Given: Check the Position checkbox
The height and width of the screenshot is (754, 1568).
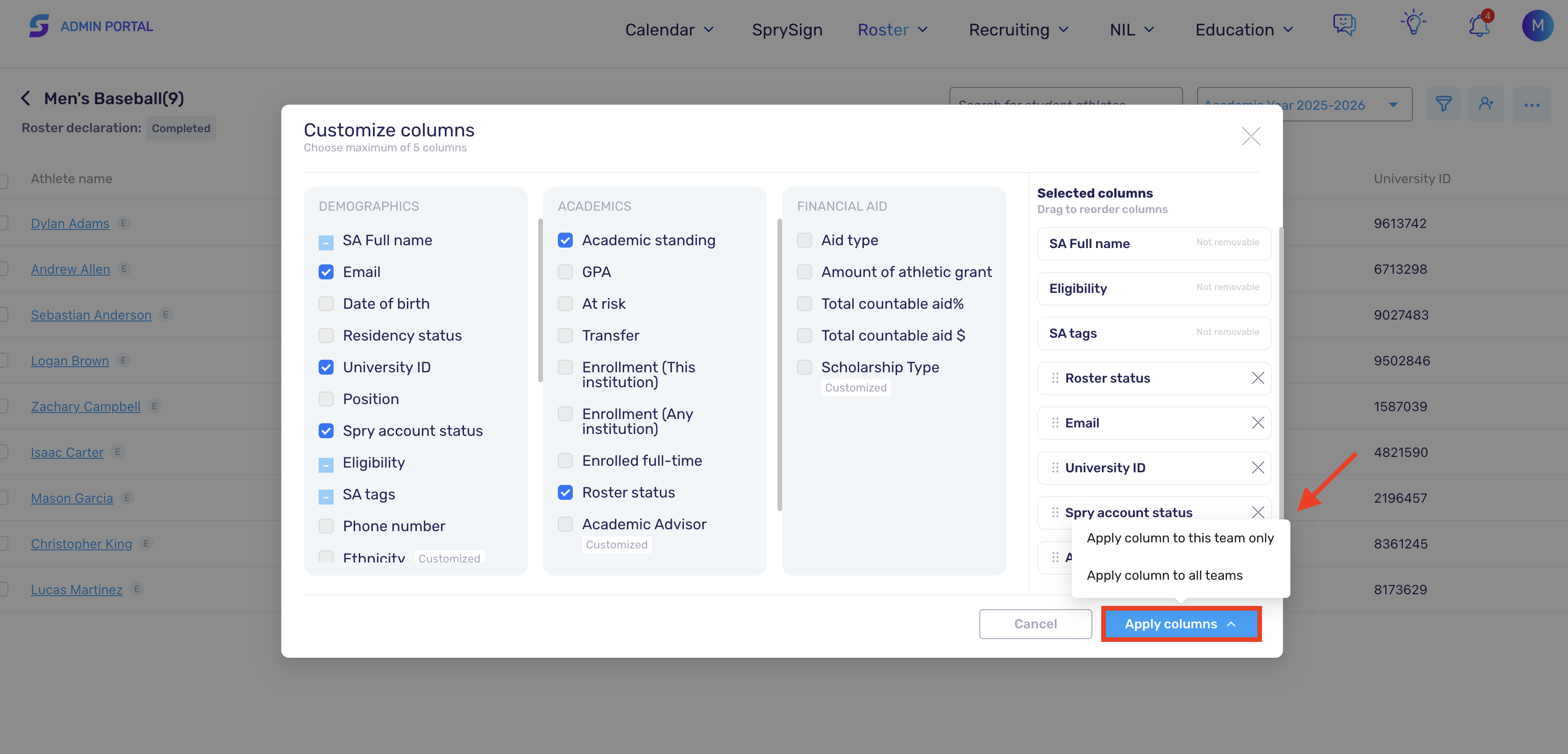Looking at the screenshot, I should (326, 398).
